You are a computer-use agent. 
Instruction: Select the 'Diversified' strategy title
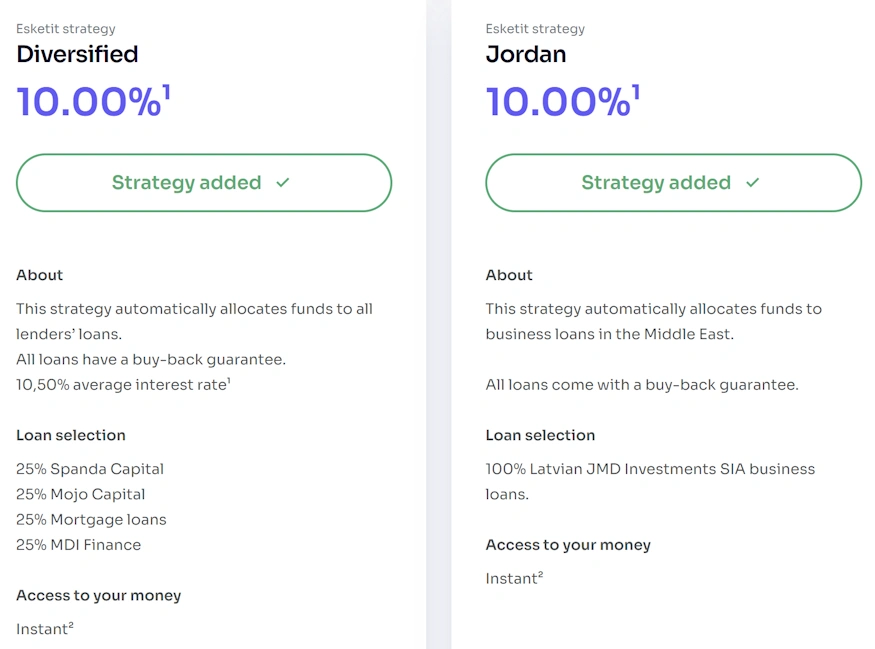coord(77,54)
